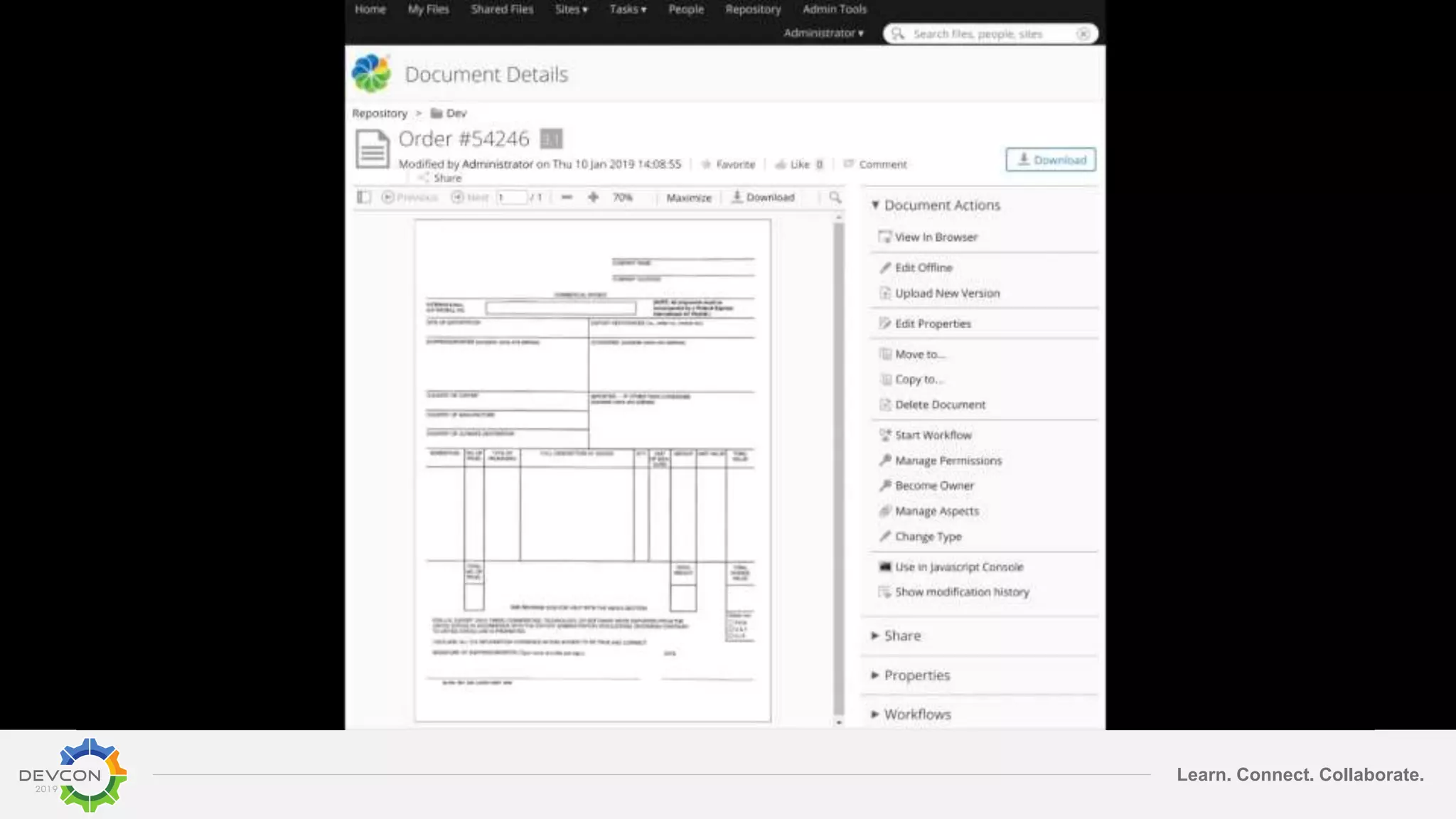Mark document as Favorite with star icon

[x=706, y=164]
